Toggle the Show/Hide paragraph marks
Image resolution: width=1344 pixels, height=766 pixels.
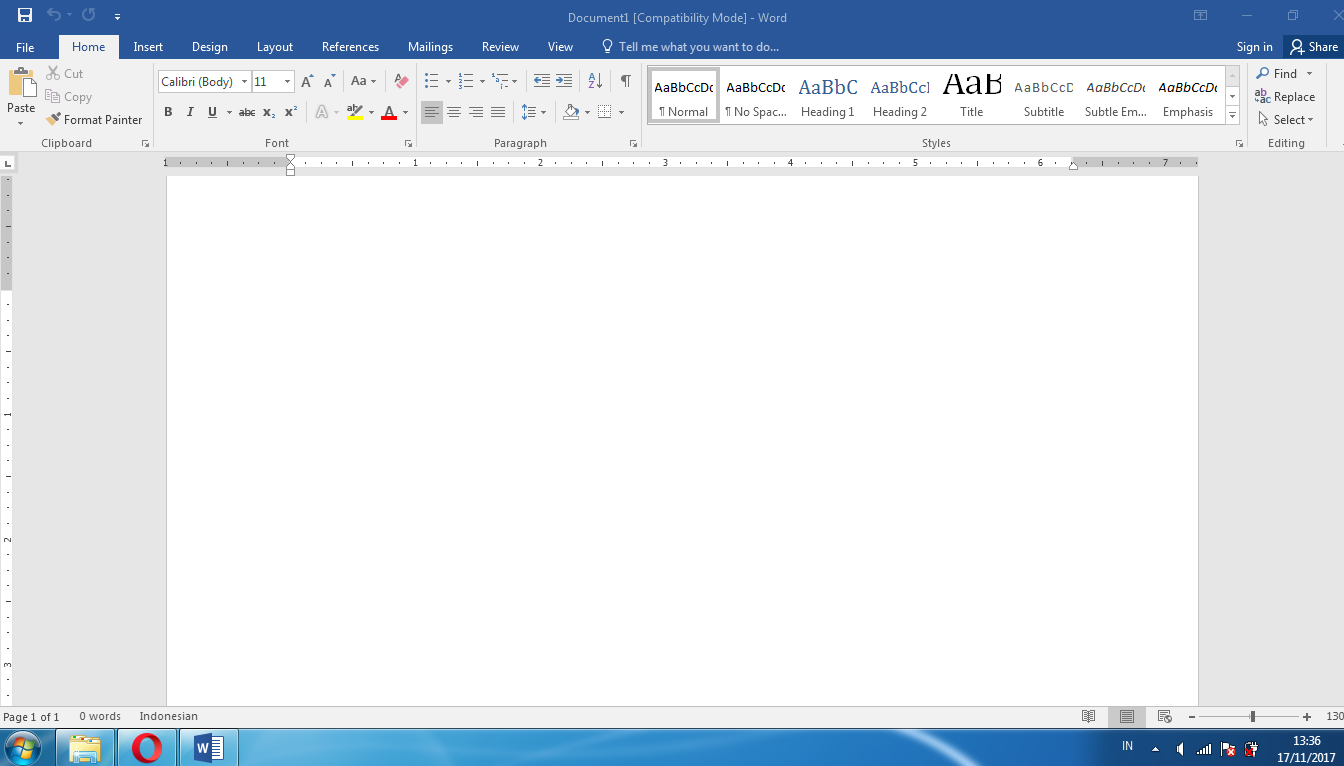click(626, 81)
